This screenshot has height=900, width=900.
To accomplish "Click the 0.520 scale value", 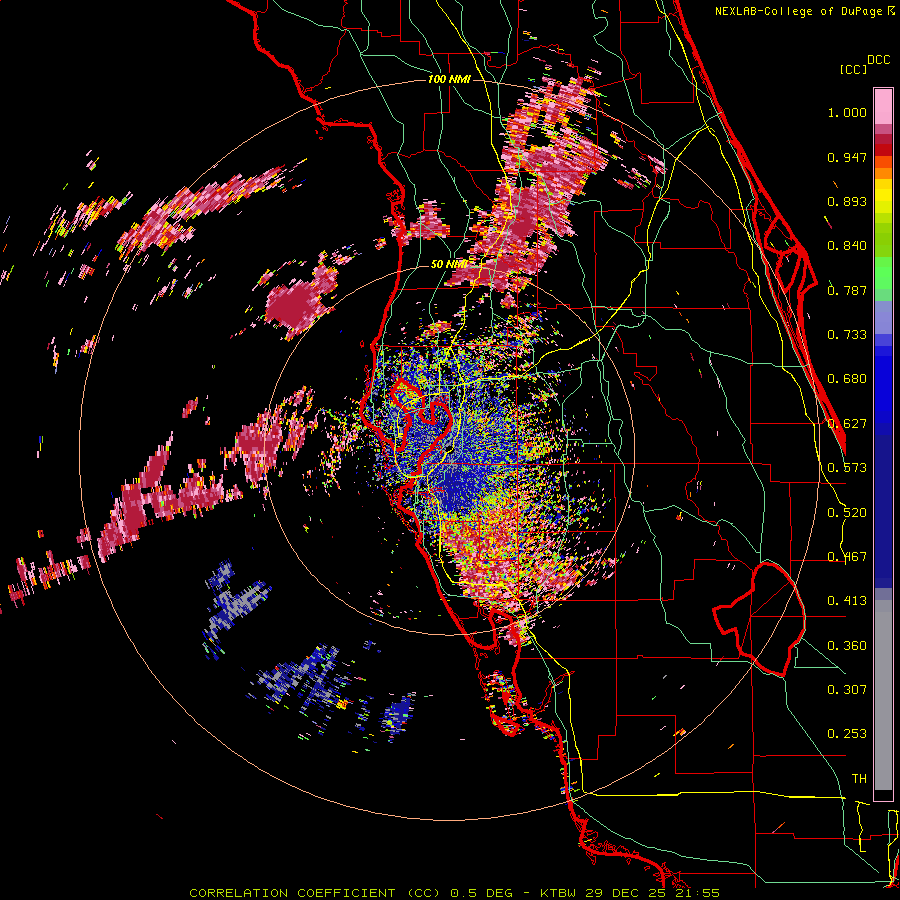I will (x=847, y=513).
